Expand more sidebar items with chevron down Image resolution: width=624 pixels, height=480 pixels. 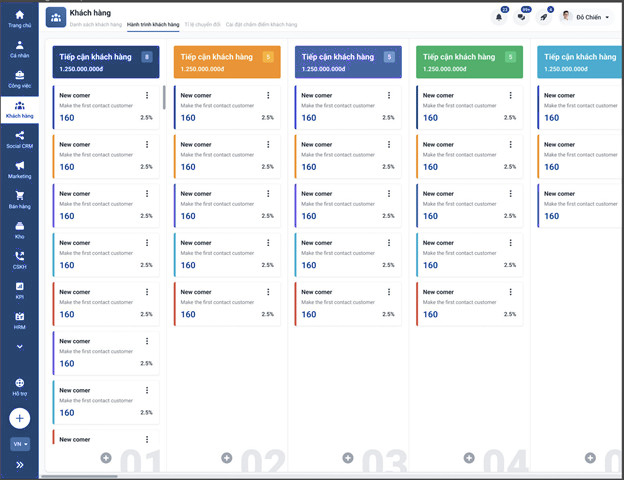[x=19, y=346]
